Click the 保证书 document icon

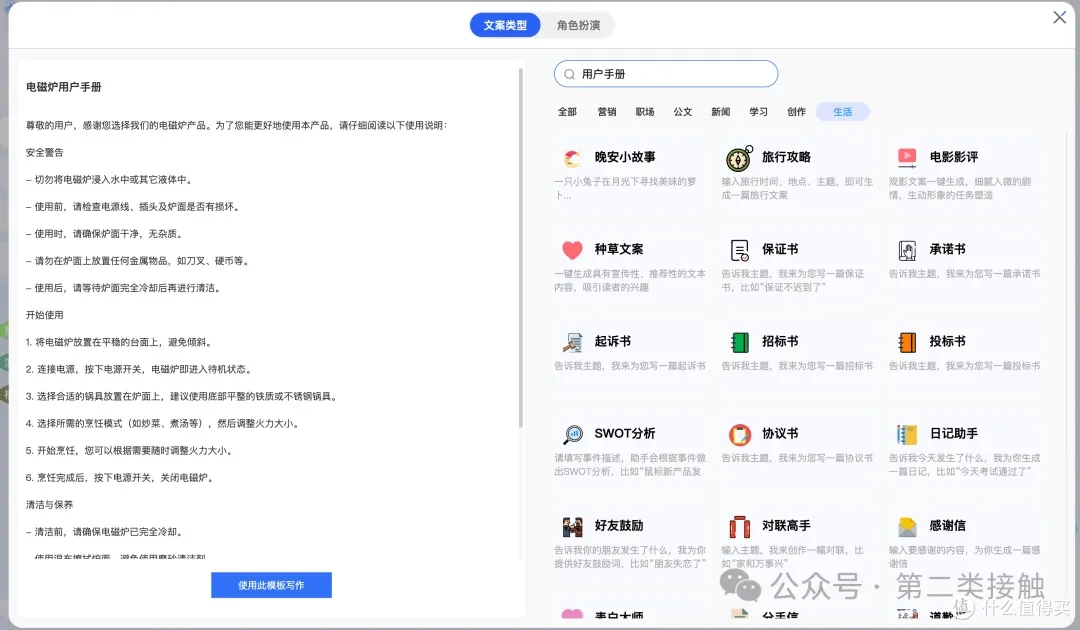coord(739,250)
